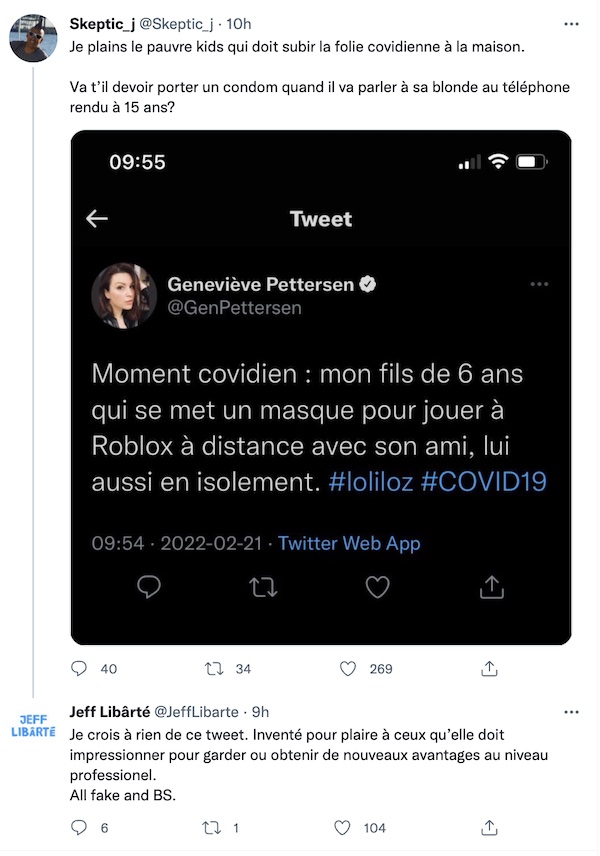Reply to Skeptic_j's tweet

point(79,669)
